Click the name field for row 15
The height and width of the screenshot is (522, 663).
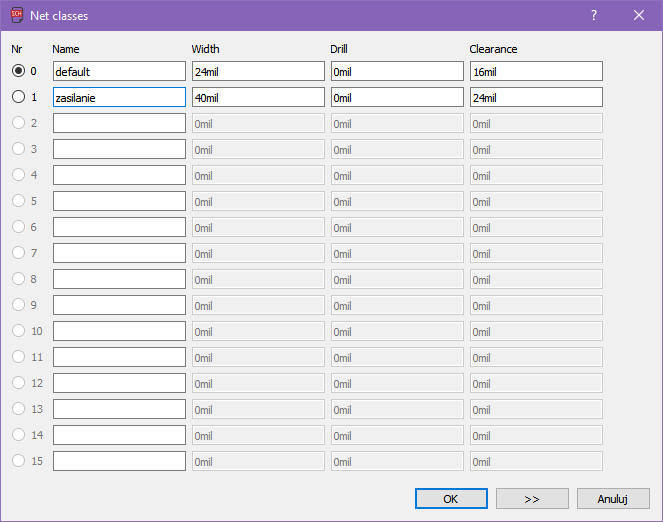(x=119, y=461)
